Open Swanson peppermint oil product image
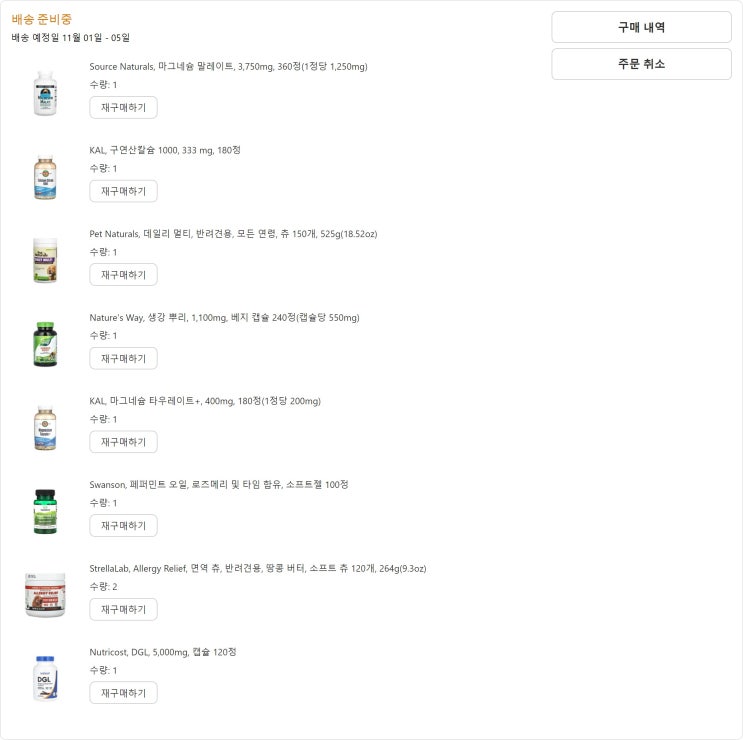Image resolution: width=743 pixels, height=740 pixels. pyautogui.click(x=45, y=511)
